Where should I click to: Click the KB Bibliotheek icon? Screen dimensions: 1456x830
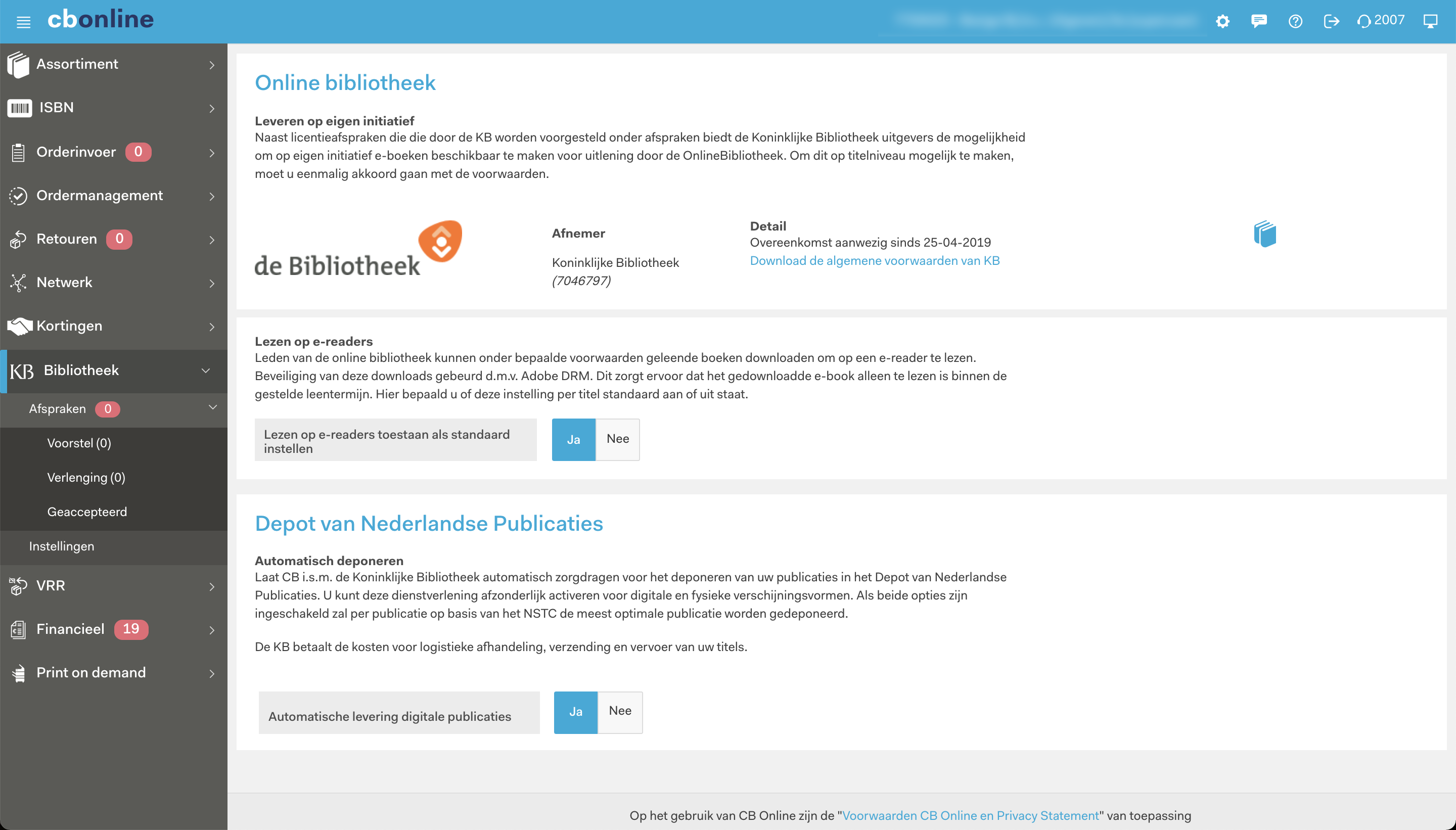coord(22,371)
